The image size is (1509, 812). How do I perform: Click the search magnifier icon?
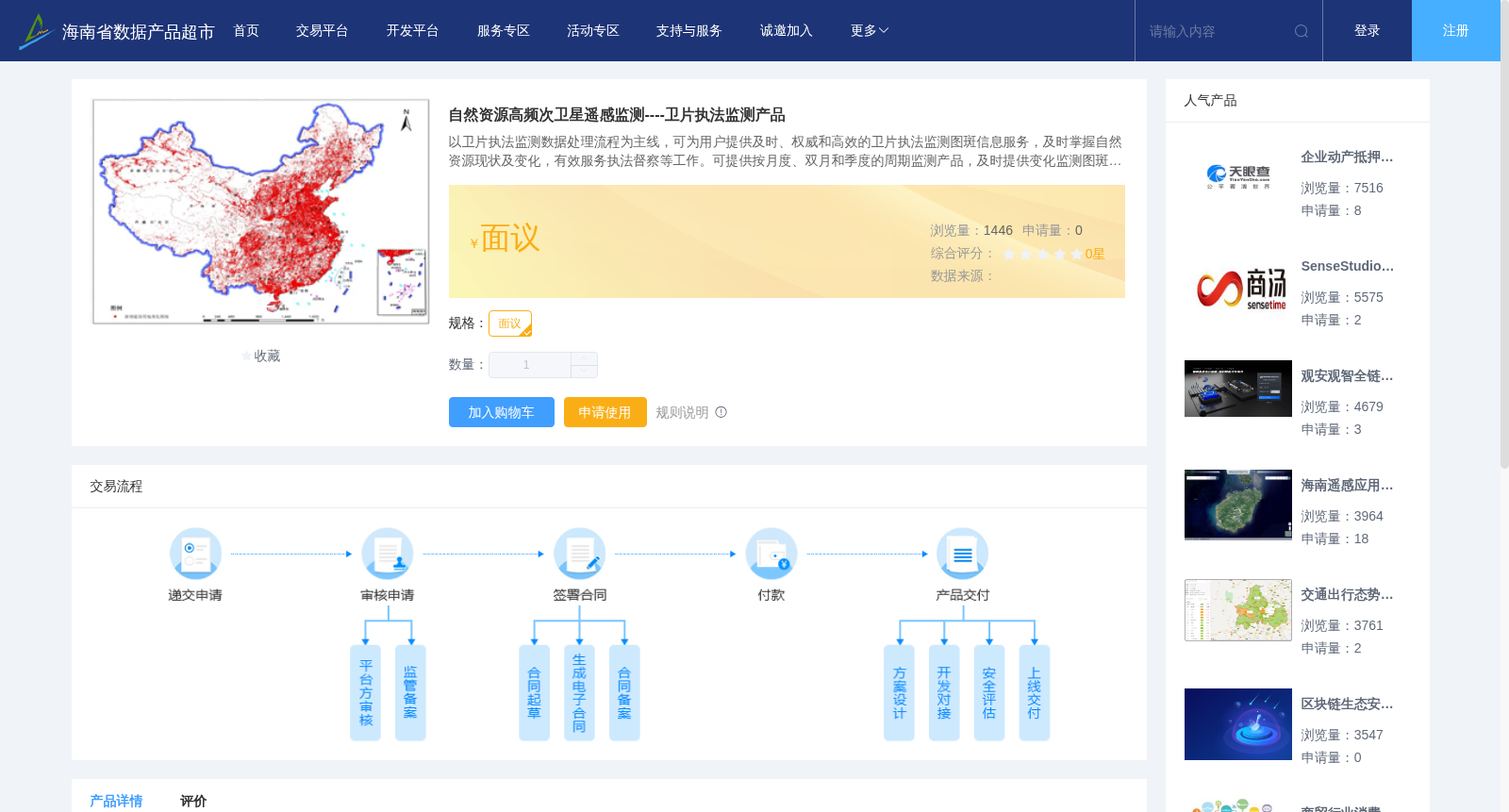(x=1302, y=31)
